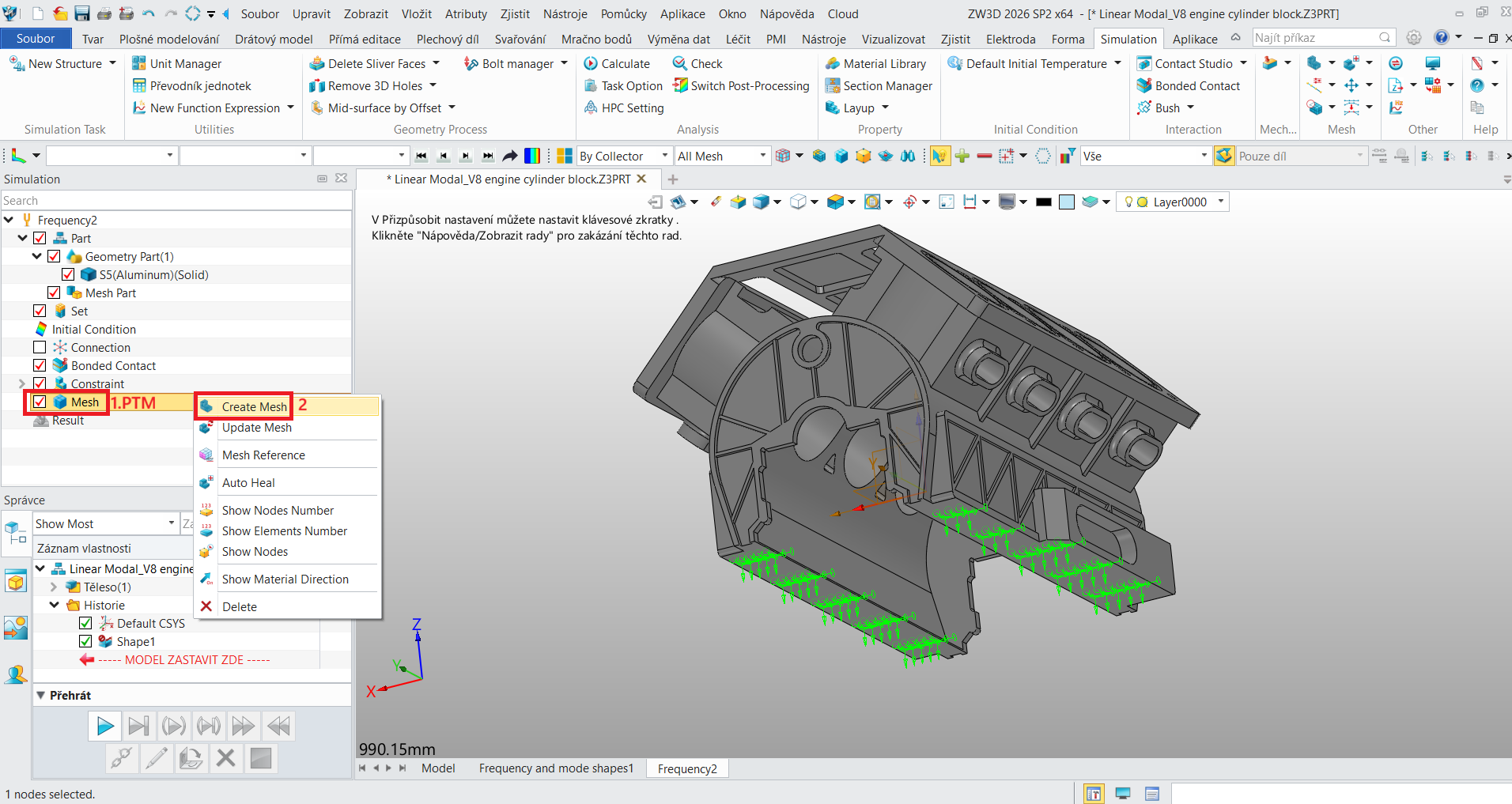Open the All Mesh dropdown
Image resolution: width=1512 pixels, height=804 pixels.
pos(722,156)
